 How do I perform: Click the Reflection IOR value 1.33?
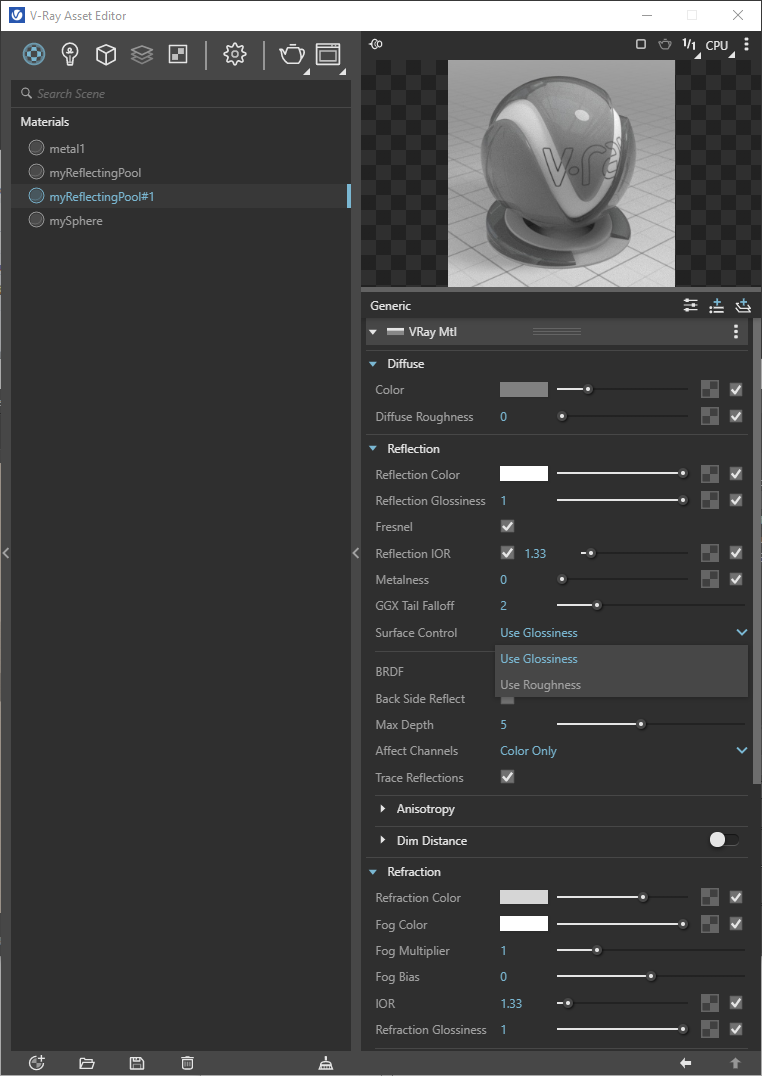click(x=535, y=553)
